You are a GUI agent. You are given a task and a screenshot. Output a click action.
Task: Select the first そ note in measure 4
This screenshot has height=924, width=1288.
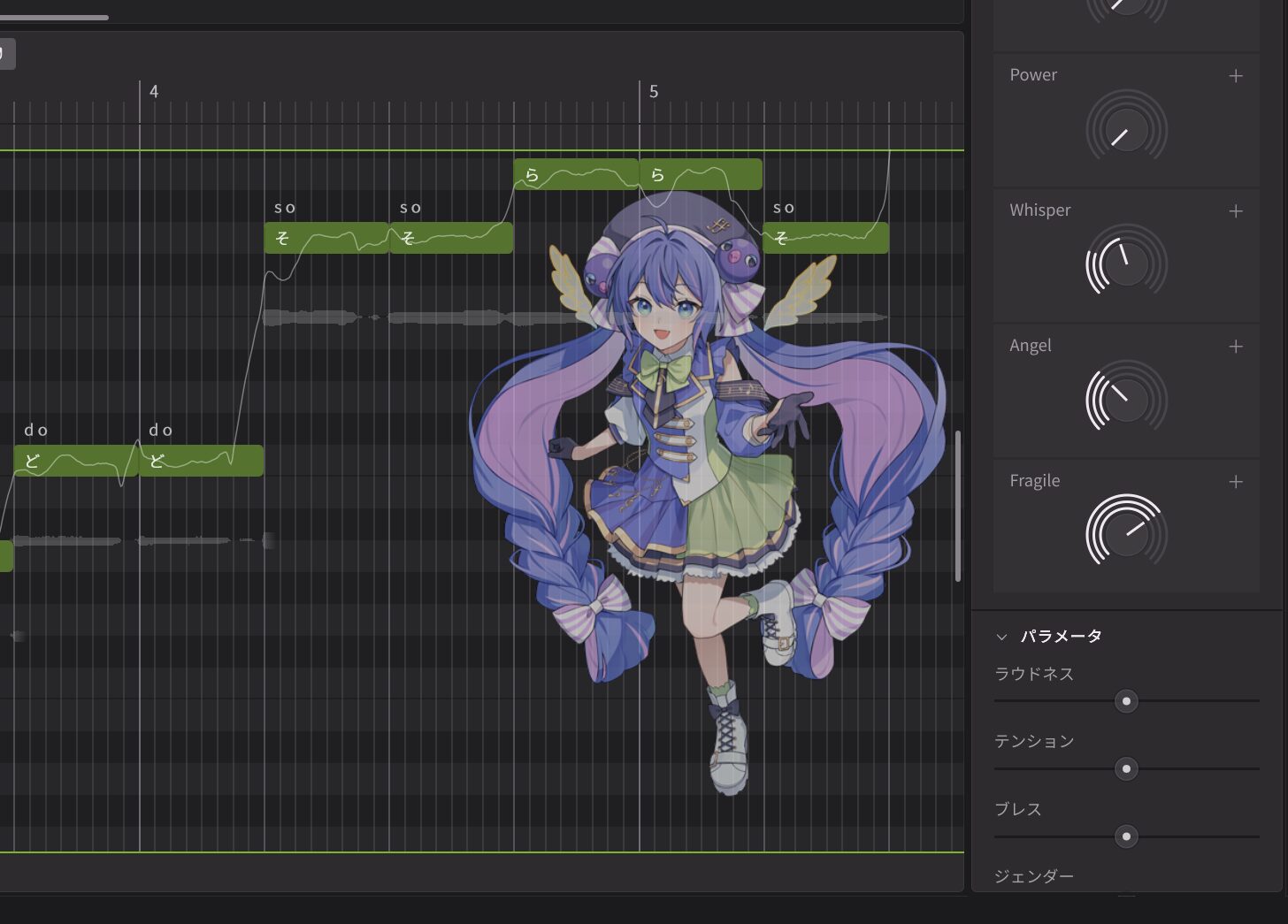pos(326,238)
